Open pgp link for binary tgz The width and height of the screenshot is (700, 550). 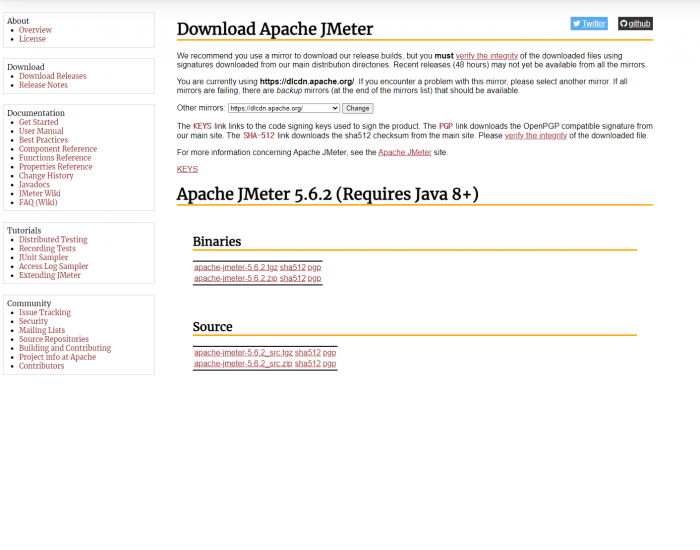tap(314, 267)
